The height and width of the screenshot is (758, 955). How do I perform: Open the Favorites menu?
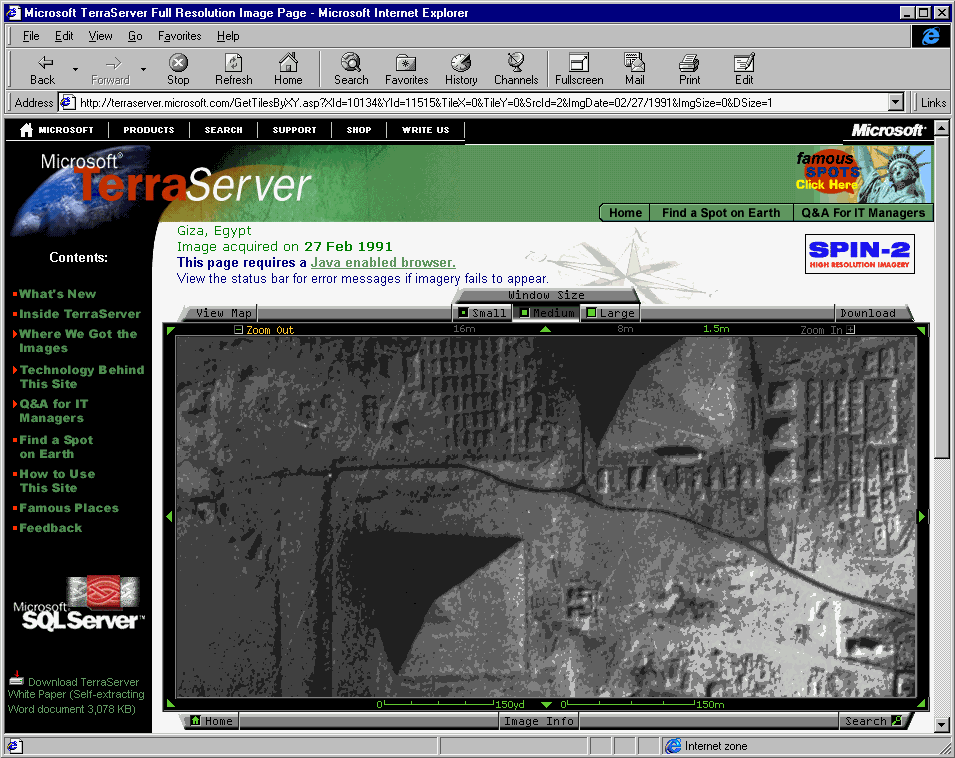pos(179,36)
